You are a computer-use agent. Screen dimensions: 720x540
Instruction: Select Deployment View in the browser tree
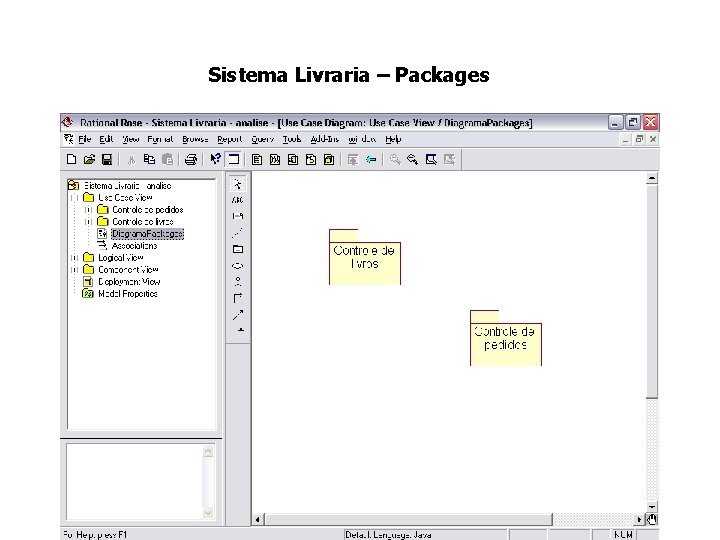129,281
